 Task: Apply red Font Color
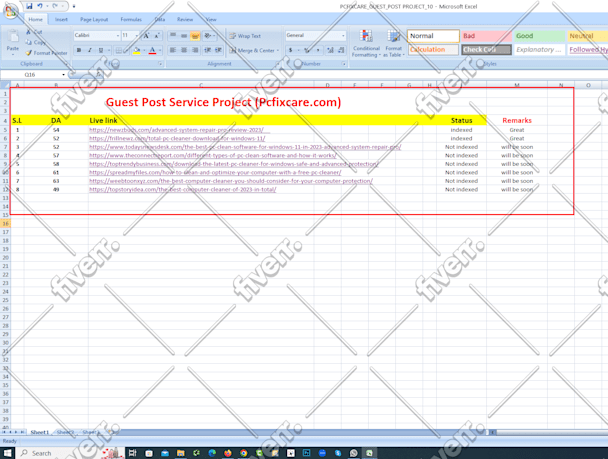[152, 50]
